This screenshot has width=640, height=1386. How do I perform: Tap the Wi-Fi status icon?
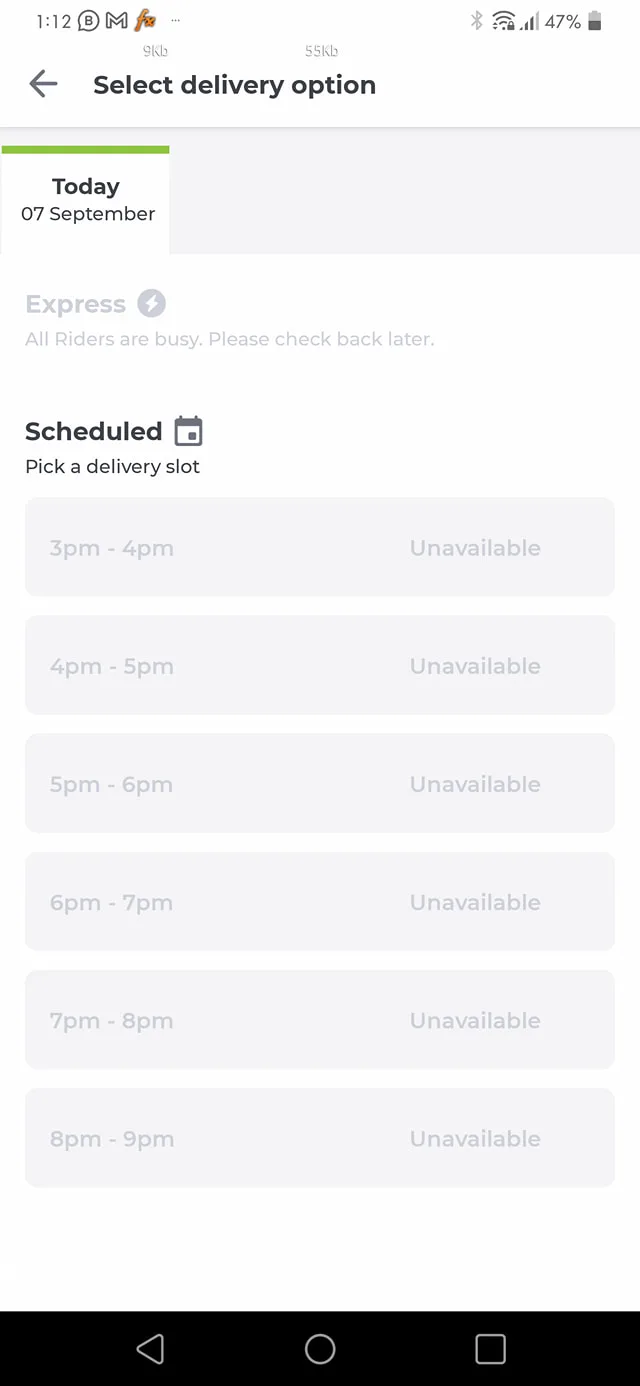click(x=503, y=21)
